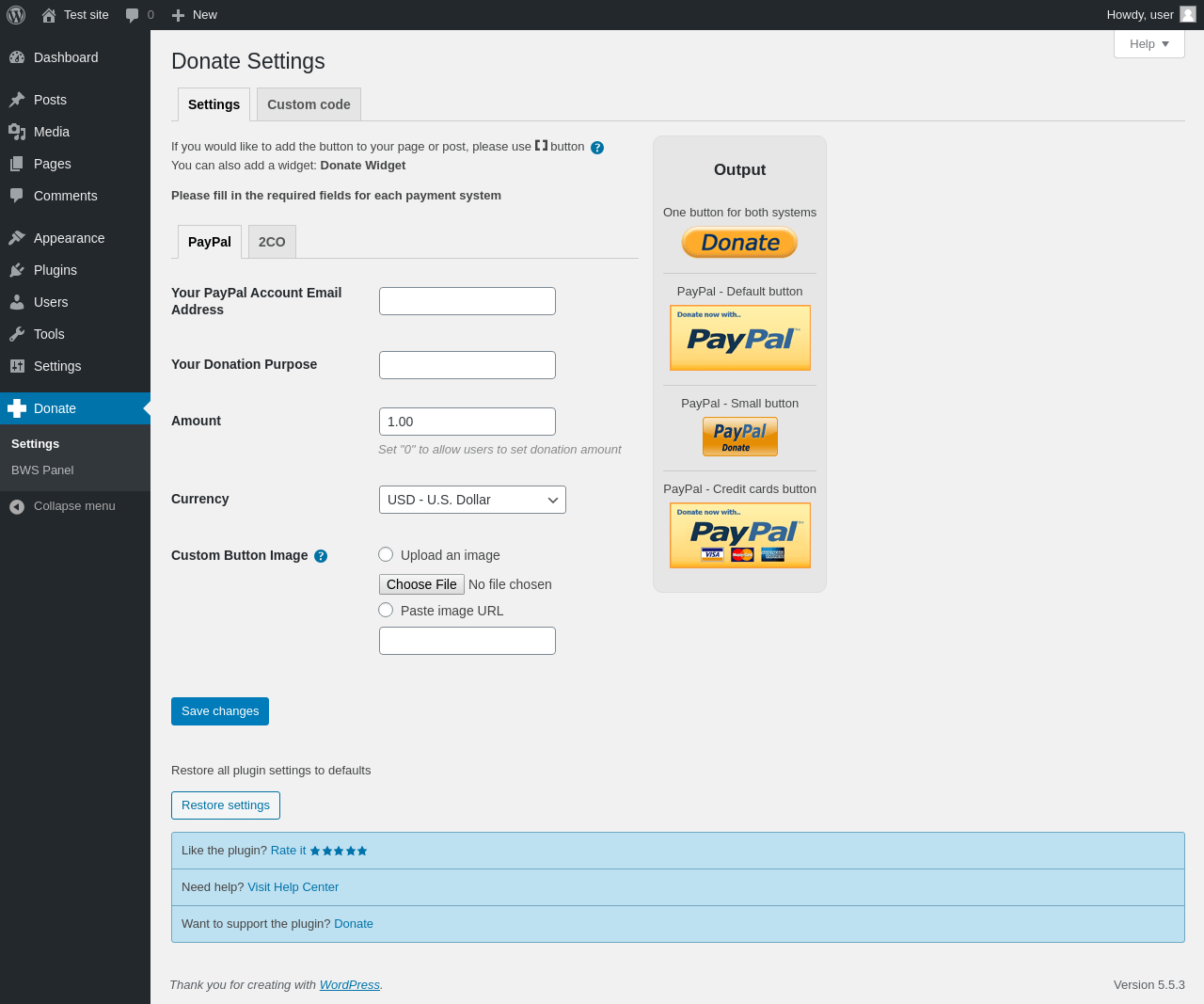
Task: Click the Users person icon
Action: coord(17,302)
